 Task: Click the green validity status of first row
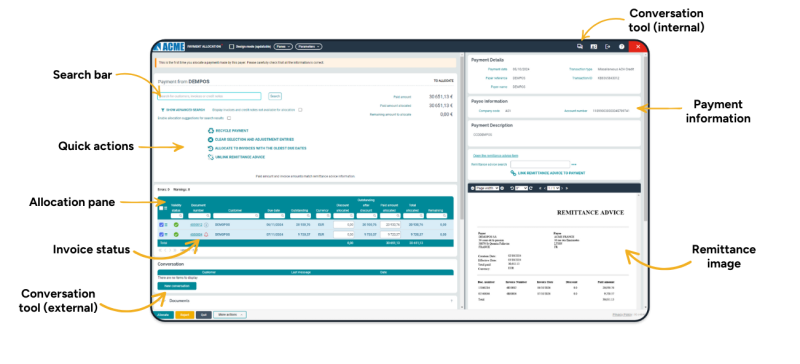pos(176,225)
